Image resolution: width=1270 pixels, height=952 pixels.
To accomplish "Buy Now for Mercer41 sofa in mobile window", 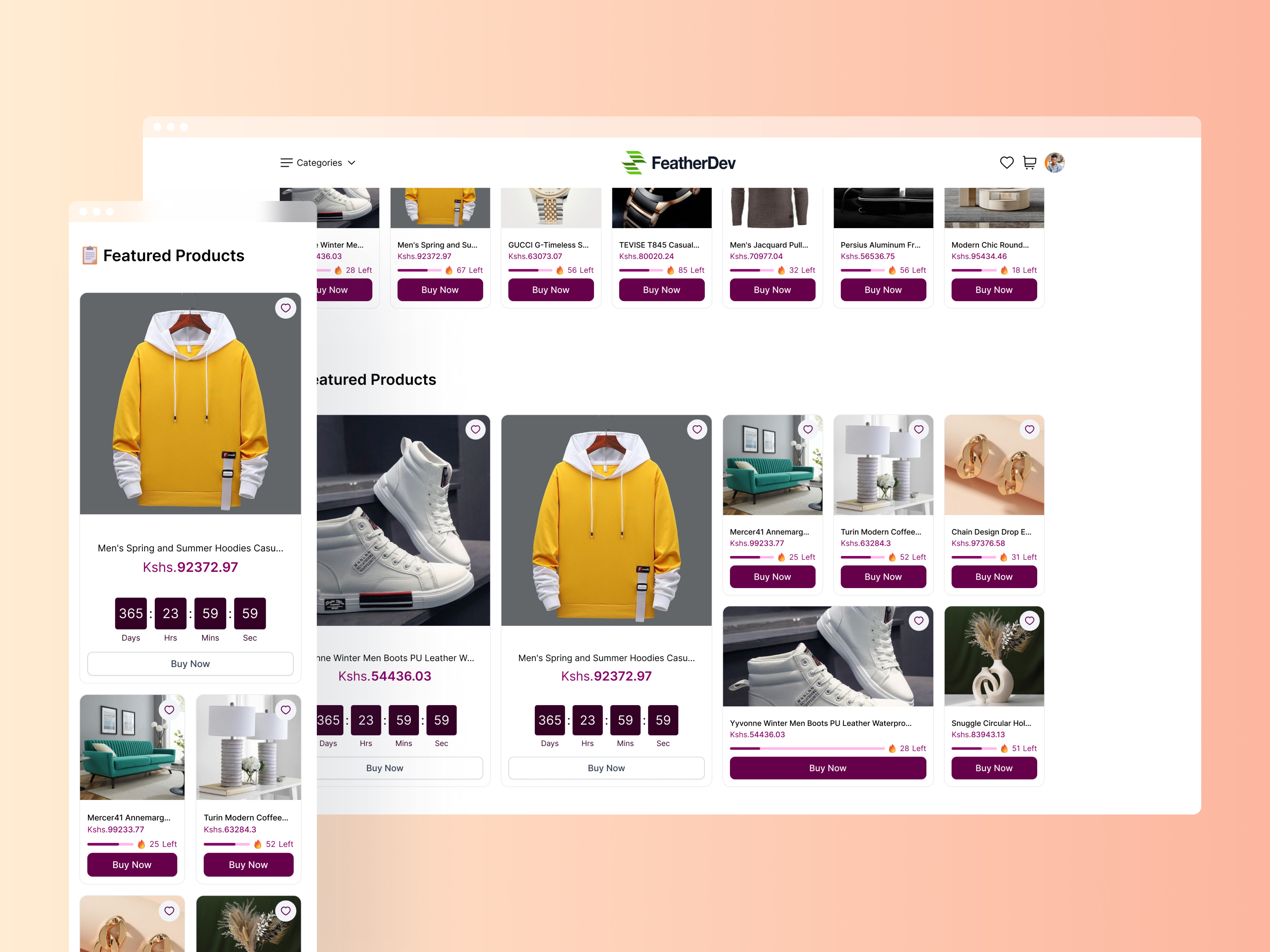I will (132, 865).
